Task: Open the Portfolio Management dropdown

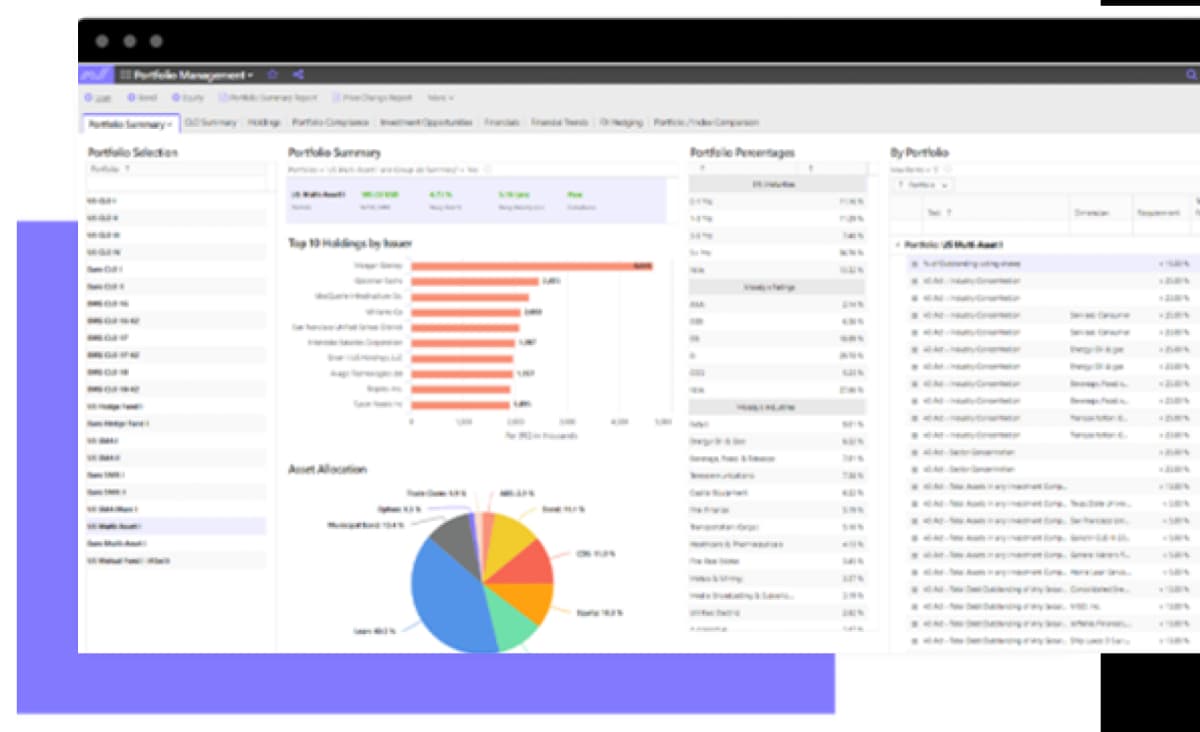Action: point(186,75)
